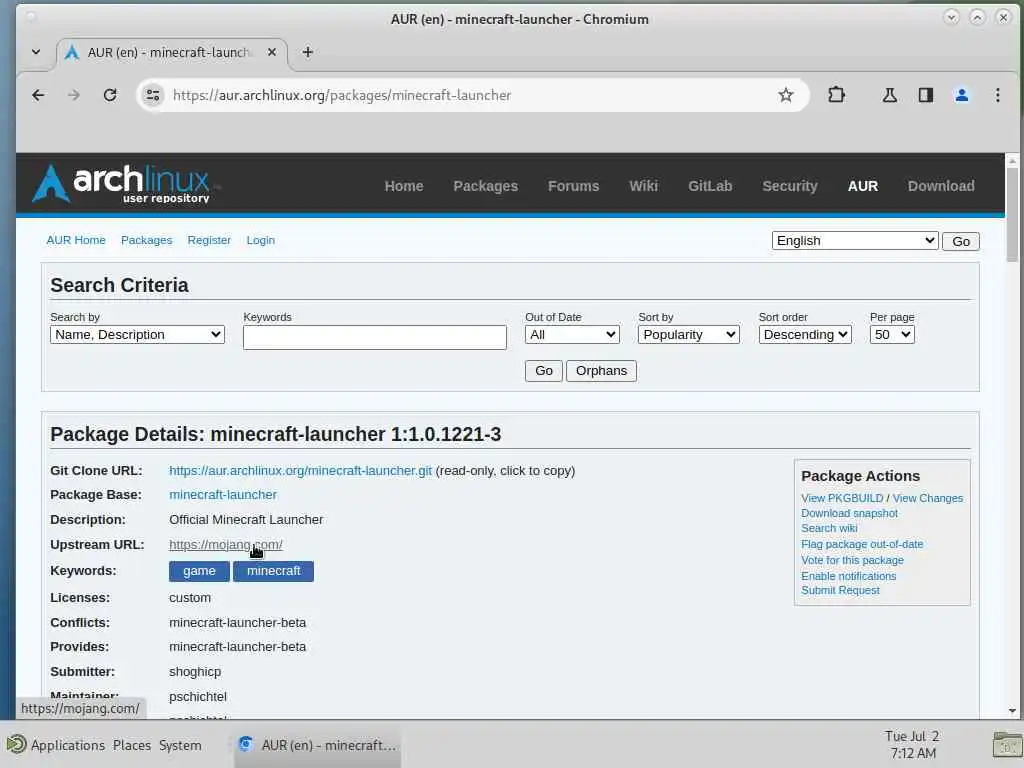
Task: Click the system tray icon at bottom right
Action: pyautogui.click(x=1006, y=744)
